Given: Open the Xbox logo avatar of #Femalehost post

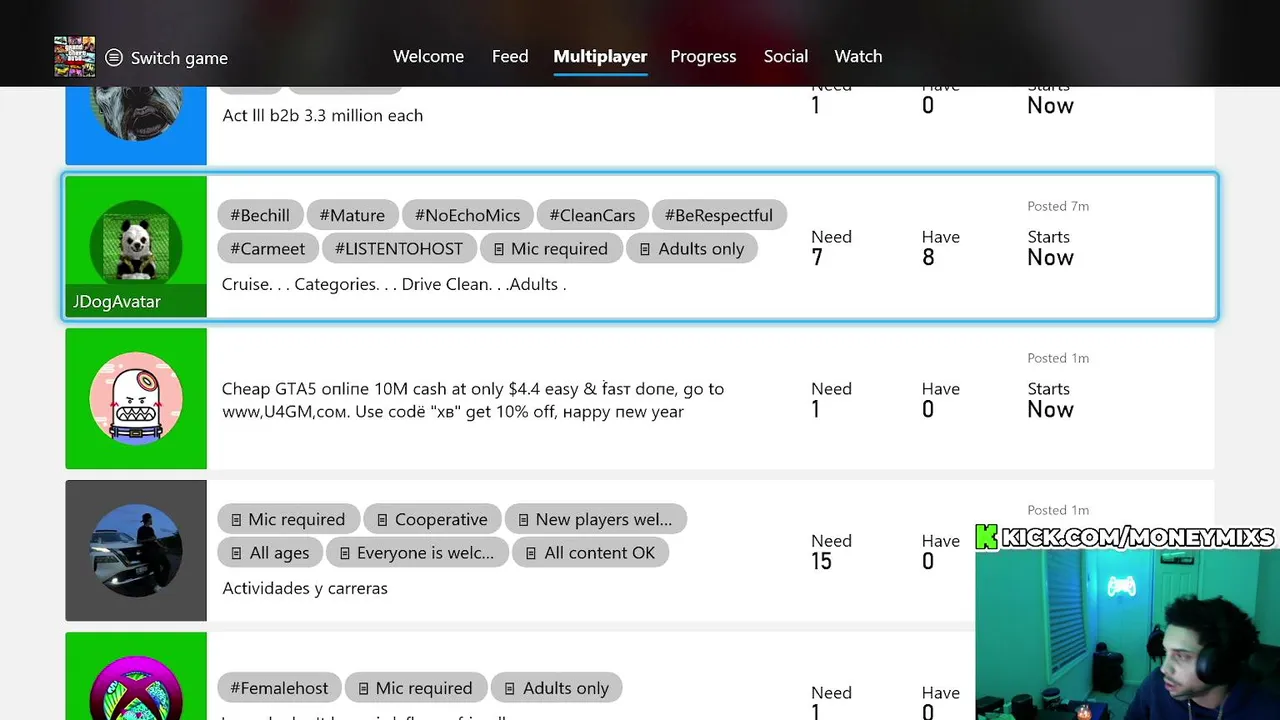Looking at the screenshot, I should [x=136, y=688].
